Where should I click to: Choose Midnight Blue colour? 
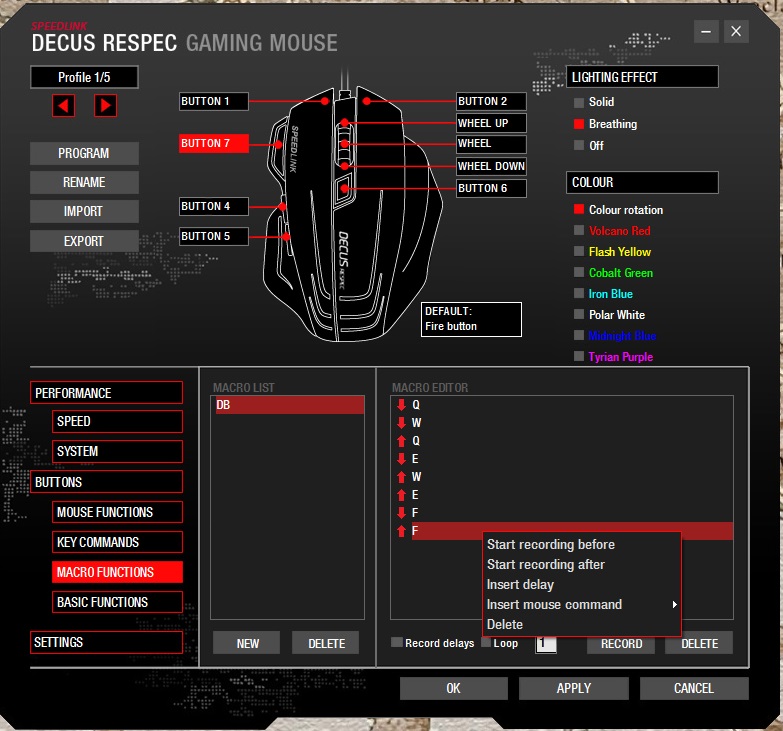(x=579, y=335)
